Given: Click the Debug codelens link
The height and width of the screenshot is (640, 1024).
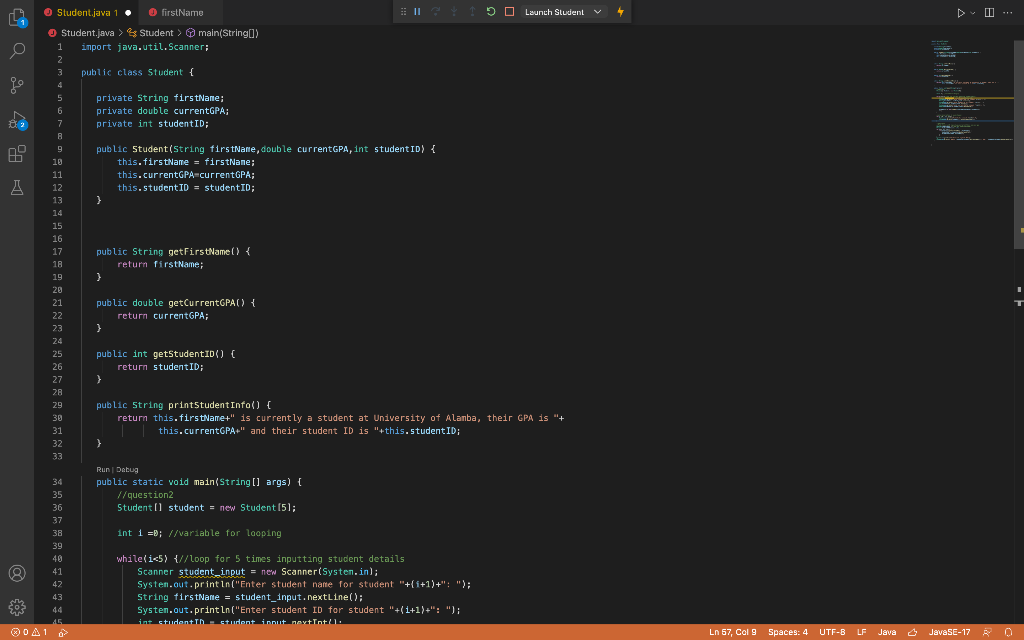Looking at the screenshot, I should tap(126, 469).
